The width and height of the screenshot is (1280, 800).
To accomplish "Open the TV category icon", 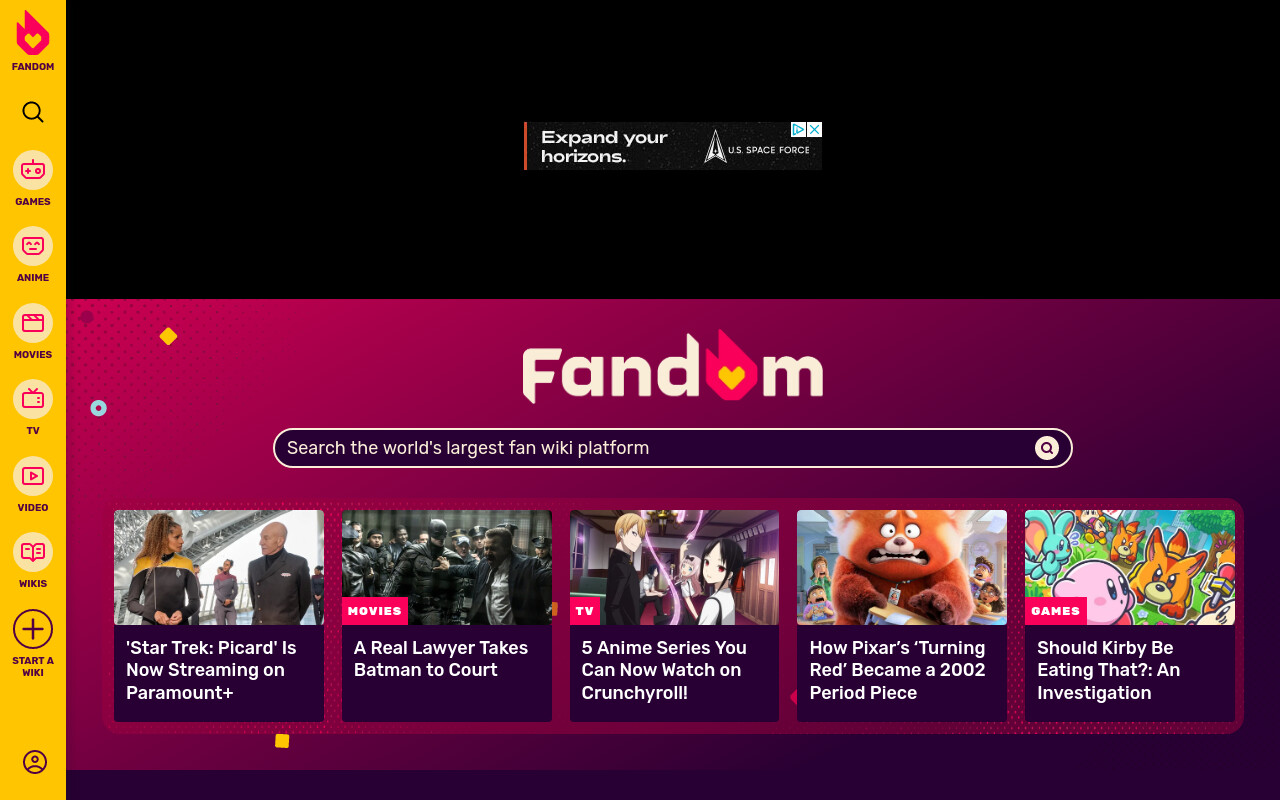I will point(33,399).
